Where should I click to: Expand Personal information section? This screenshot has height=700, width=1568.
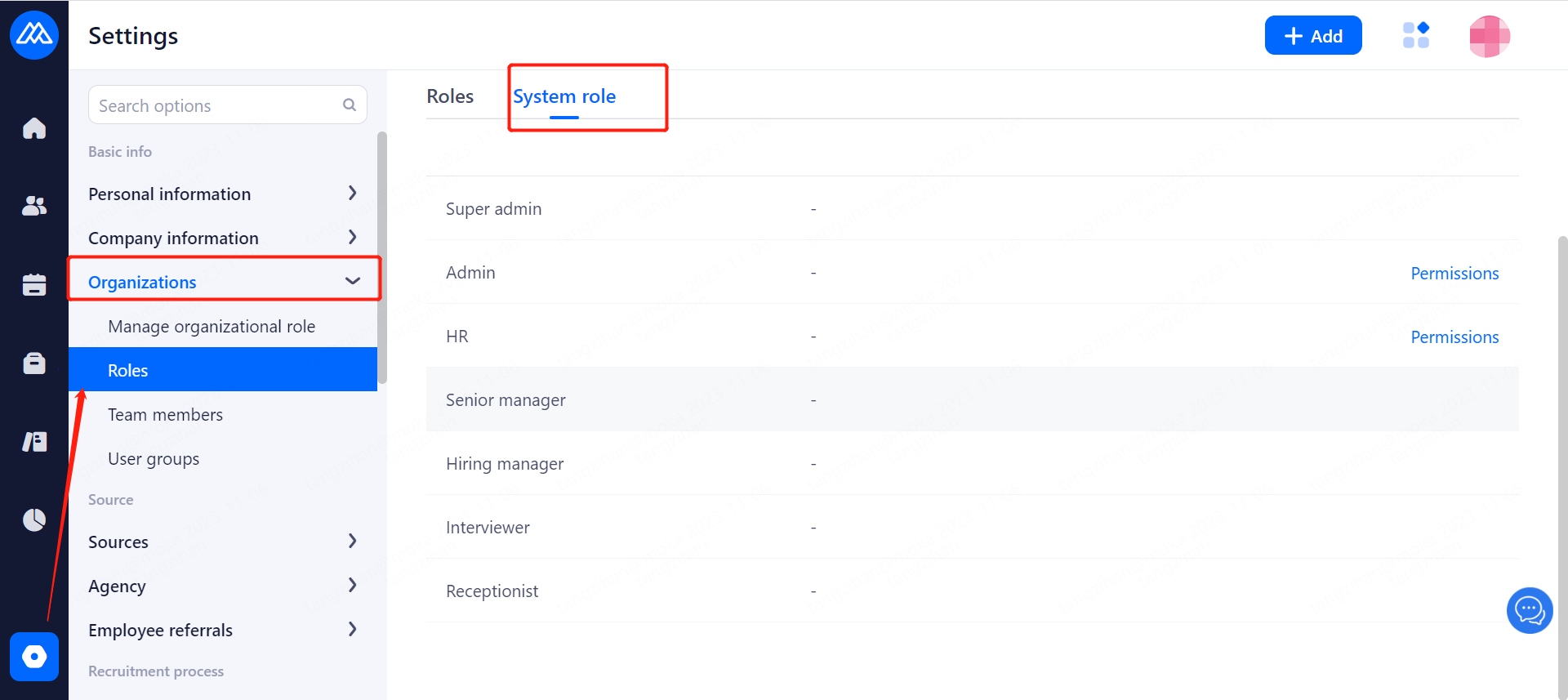[x=352, y=194]
